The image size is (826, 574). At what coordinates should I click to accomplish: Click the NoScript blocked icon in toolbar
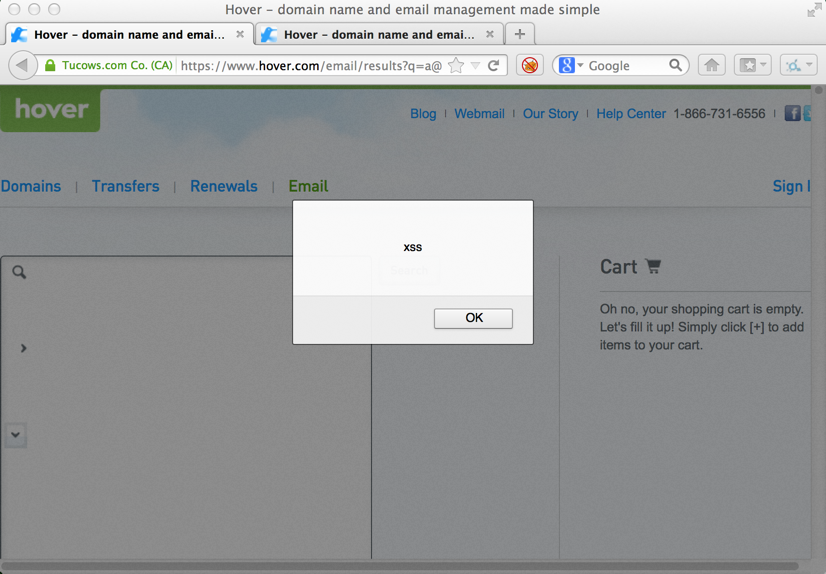(x=530, y=66)
